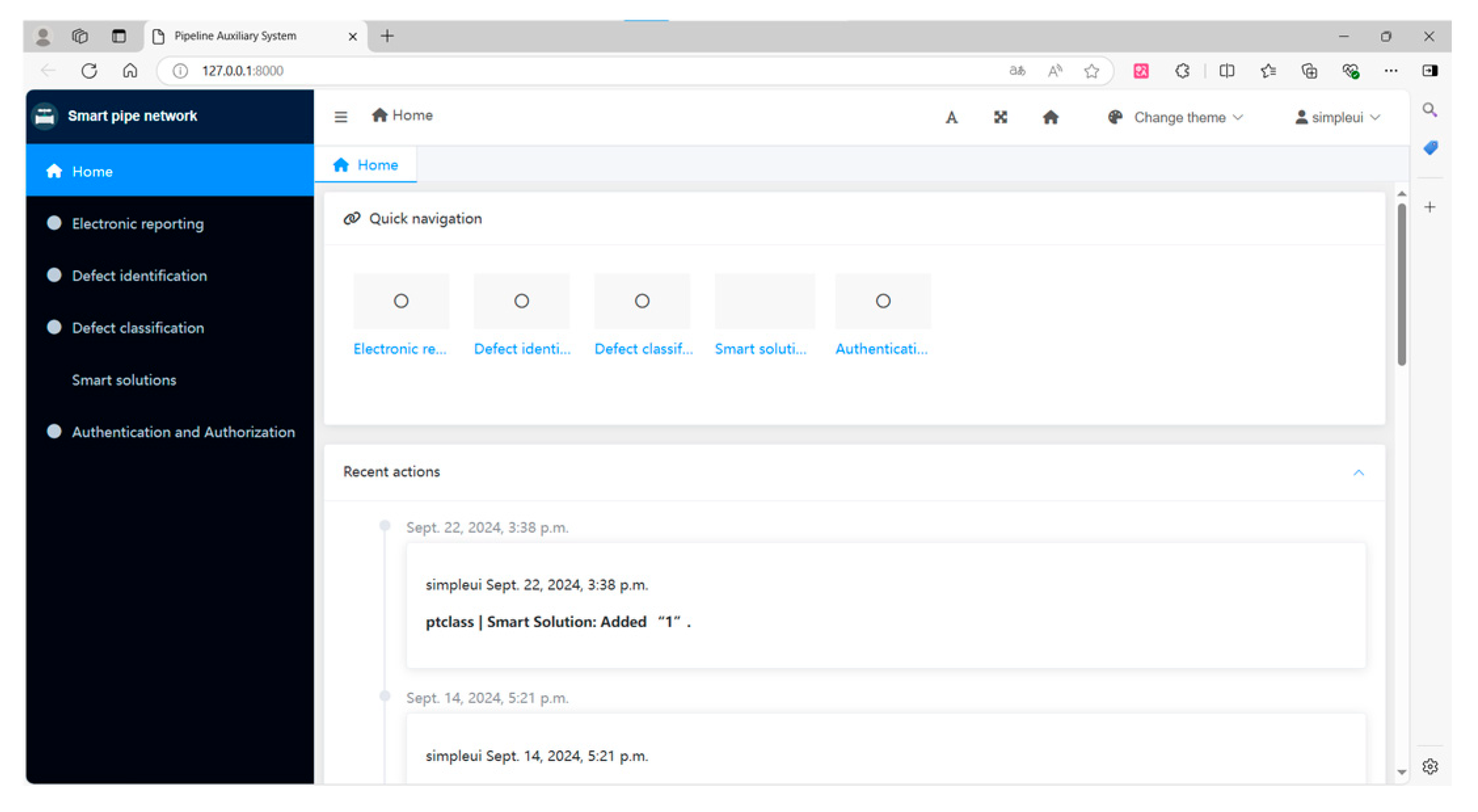Open browser extensions puzzle icon
Screen dimensions: 1478x812
click(x=1182, y=71)
